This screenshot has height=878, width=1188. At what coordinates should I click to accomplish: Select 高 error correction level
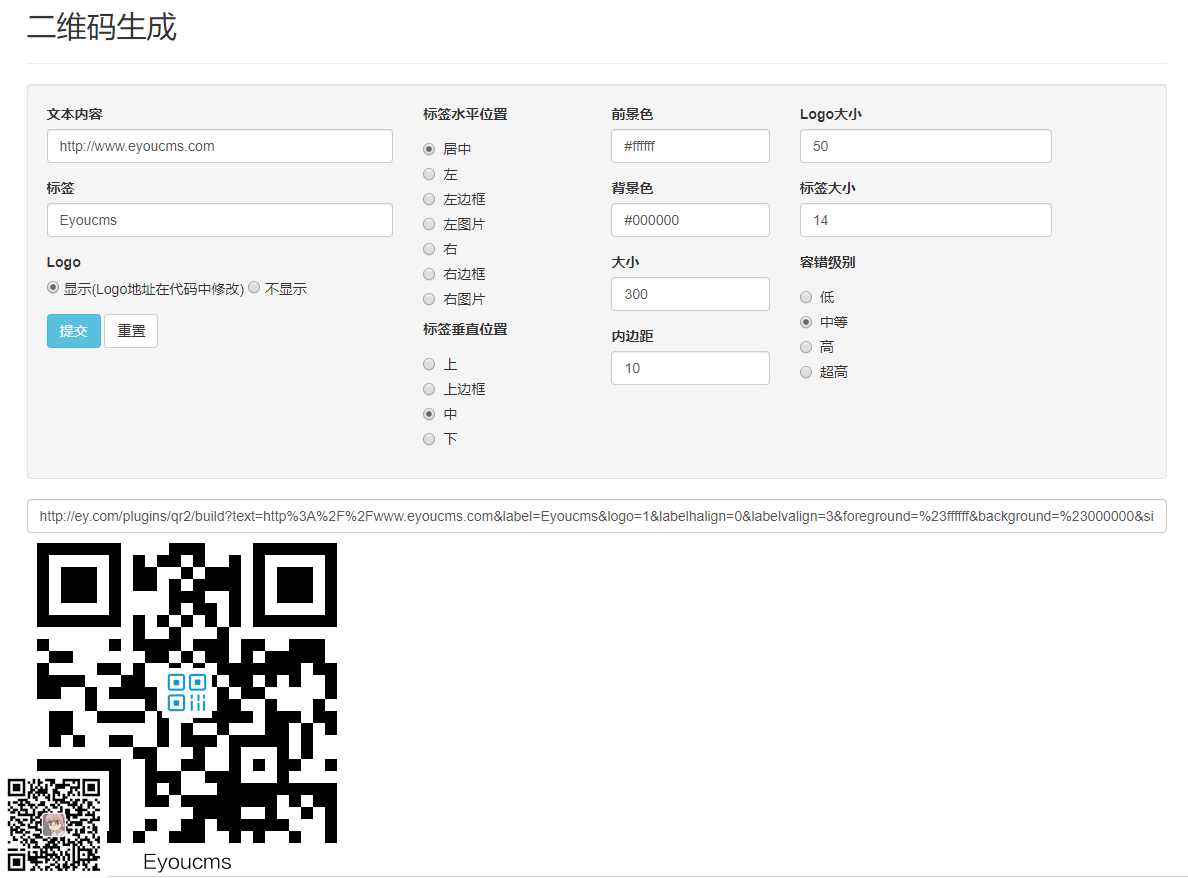coord(806,346)
